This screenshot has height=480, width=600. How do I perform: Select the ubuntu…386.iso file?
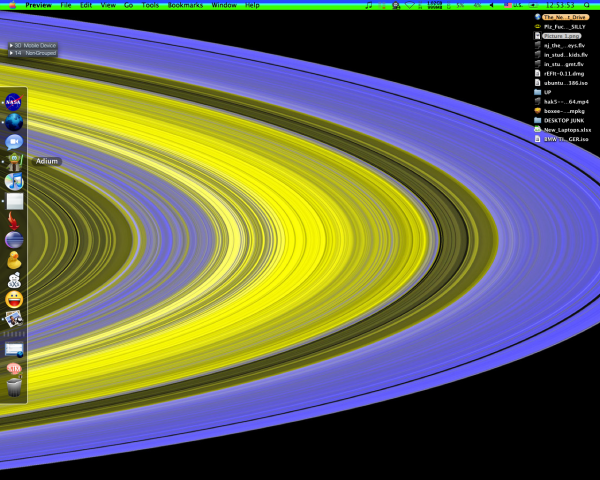[561, 83]
